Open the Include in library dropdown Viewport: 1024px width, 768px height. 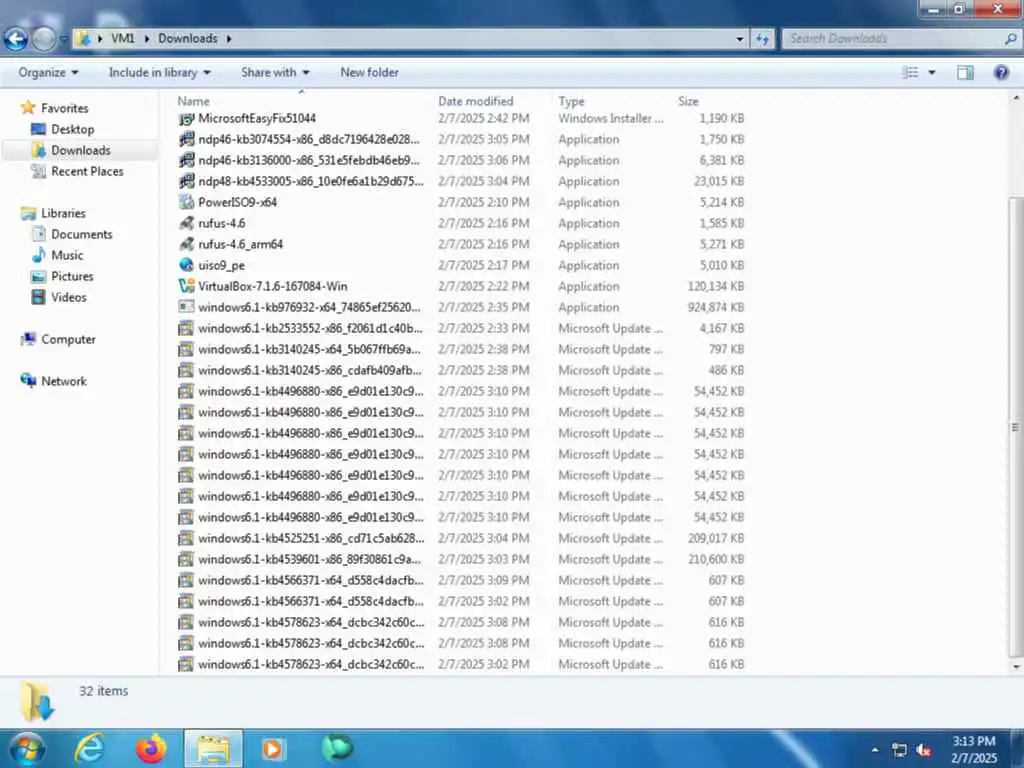[x=159, y=72]
